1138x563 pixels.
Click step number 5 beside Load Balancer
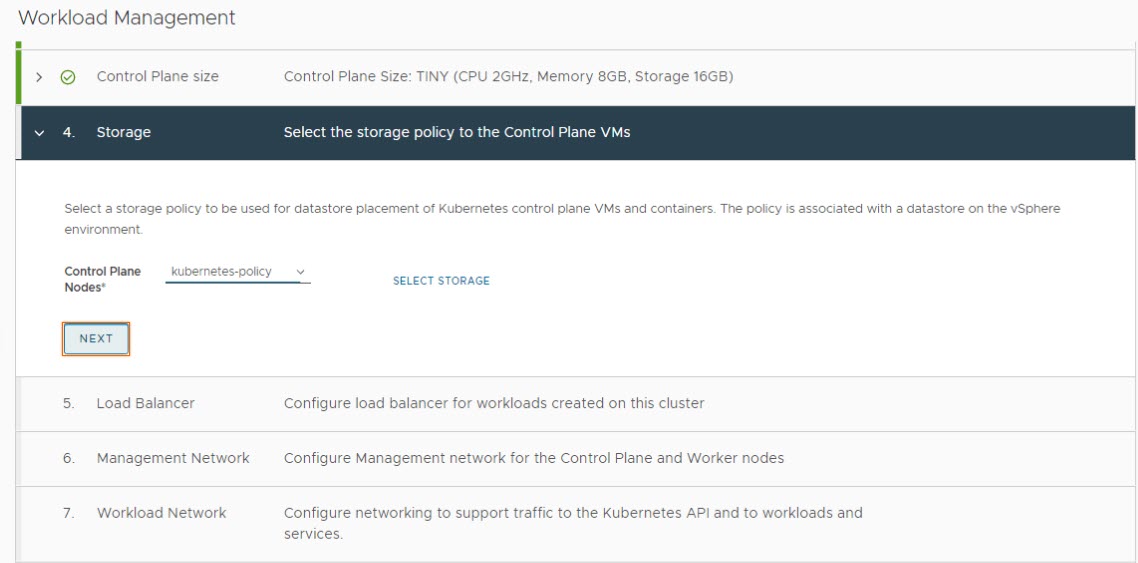68,403
